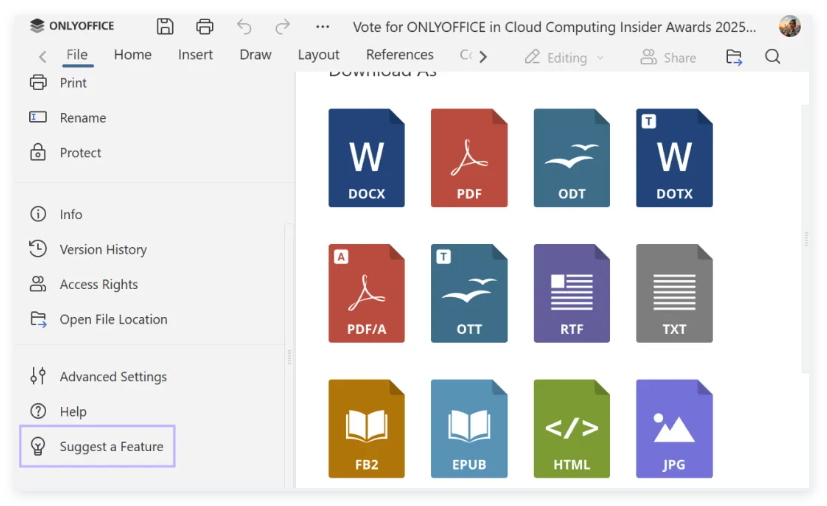Switch to the Home tab

pos(133,55)
